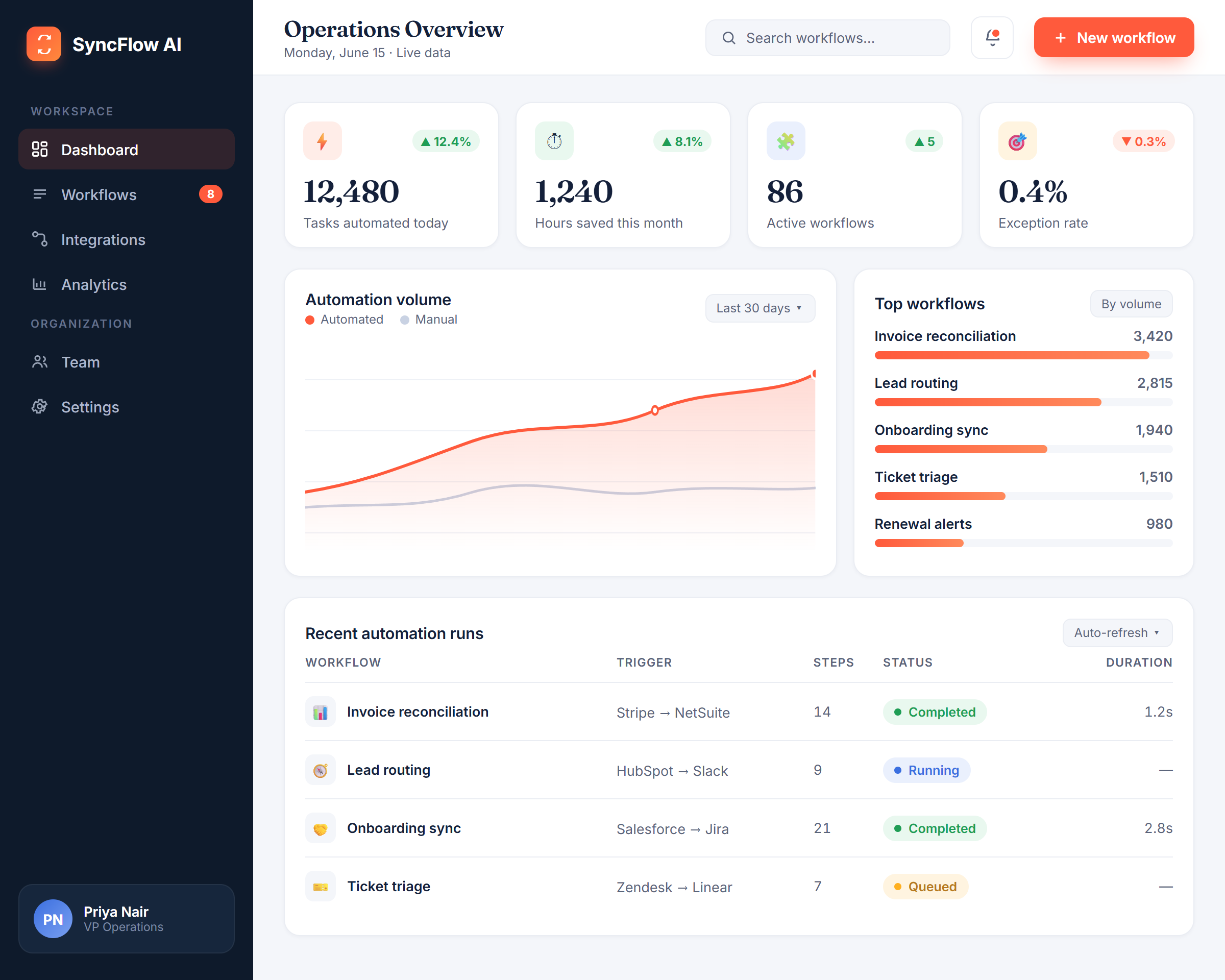This screenshot has width=1225, height=980.
Task: Open notifications via the bell icon
Action: coord(992,37)
